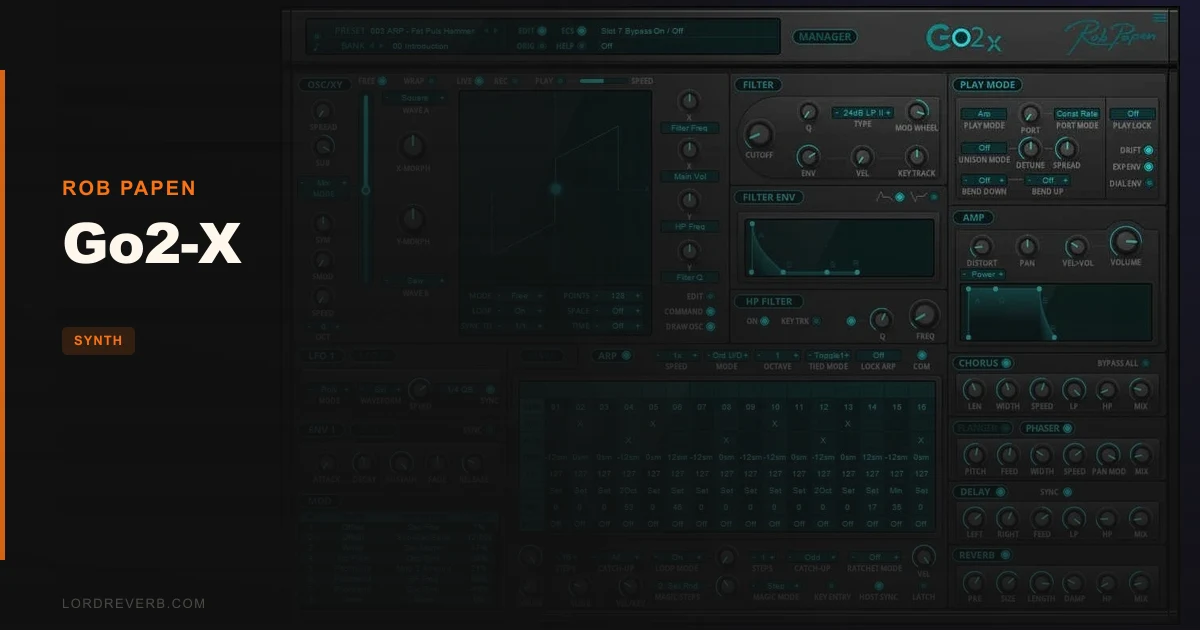Click the HP Filter FREQ knob
Image resolution: width=1200 pixels, height=630 pixels.
925,316
